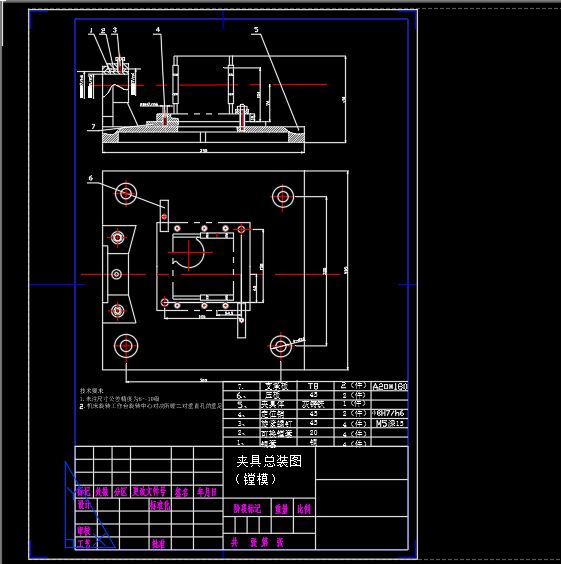This screenshot has height=564, width=561.
Task: Click the "T8" material cell in row 7
Action: point(313,386)
